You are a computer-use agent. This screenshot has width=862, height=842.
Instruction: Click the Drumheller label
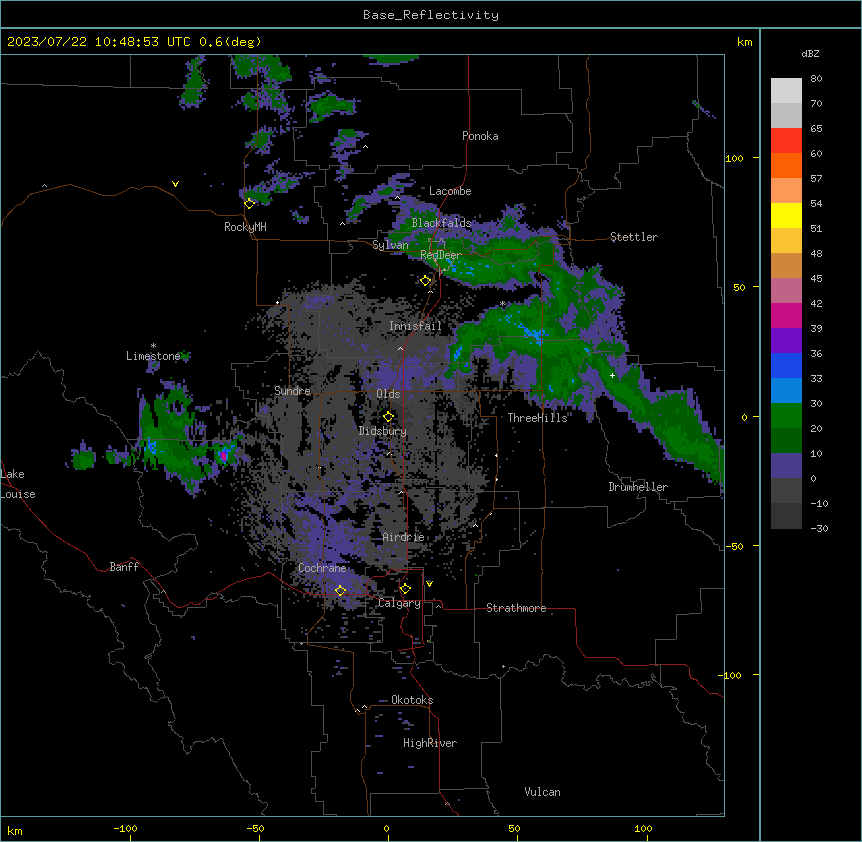tap(638, 487)
